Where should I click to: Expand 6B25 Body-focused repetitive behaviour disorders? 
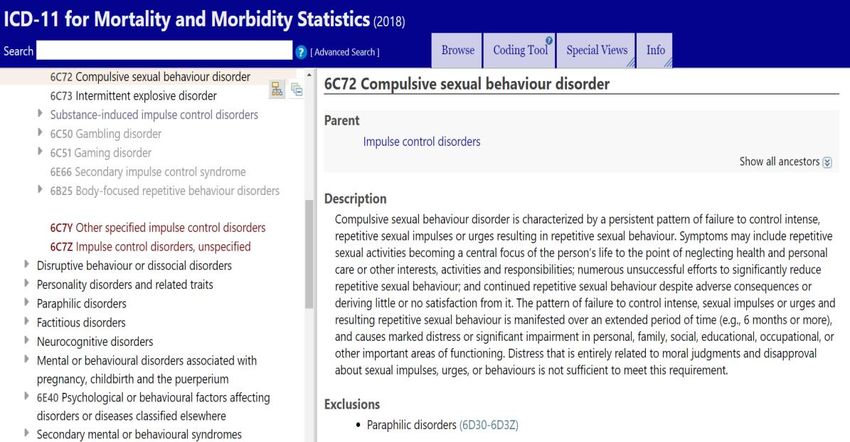40,189
